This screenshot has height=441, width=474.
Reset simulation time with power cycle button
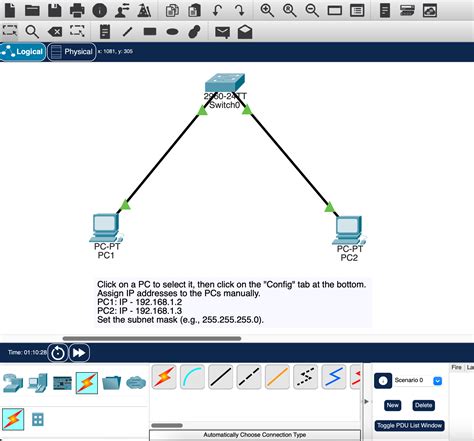(58, 353)
